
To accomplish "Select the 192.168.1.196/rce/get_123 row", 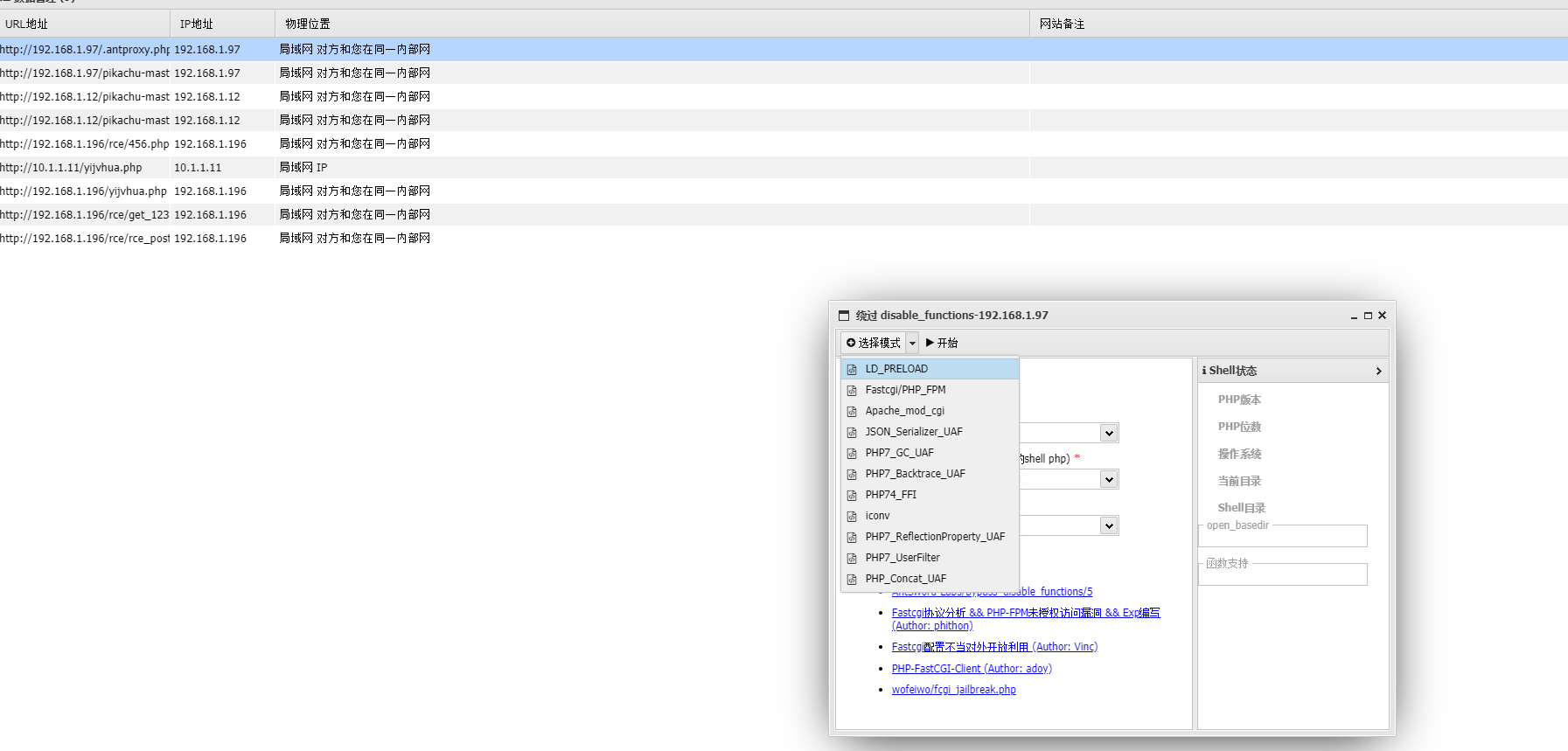I will point(784,215).
